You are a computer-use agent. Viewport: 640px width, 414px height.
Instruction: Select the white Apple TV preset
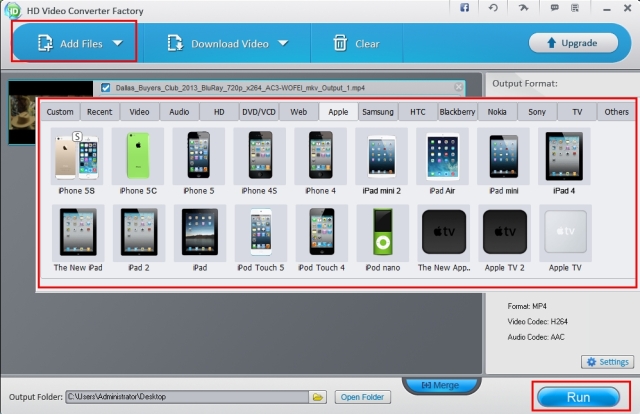coord(565,233)
